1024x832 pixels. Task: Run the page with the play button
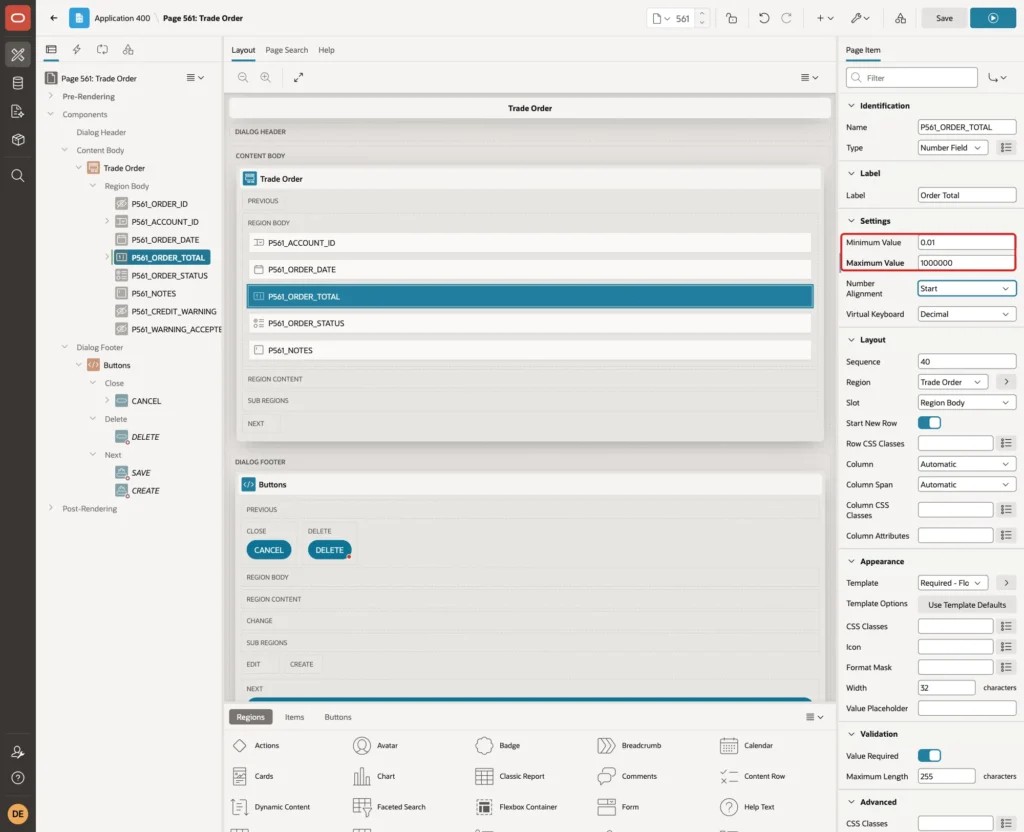coord(993,18)
